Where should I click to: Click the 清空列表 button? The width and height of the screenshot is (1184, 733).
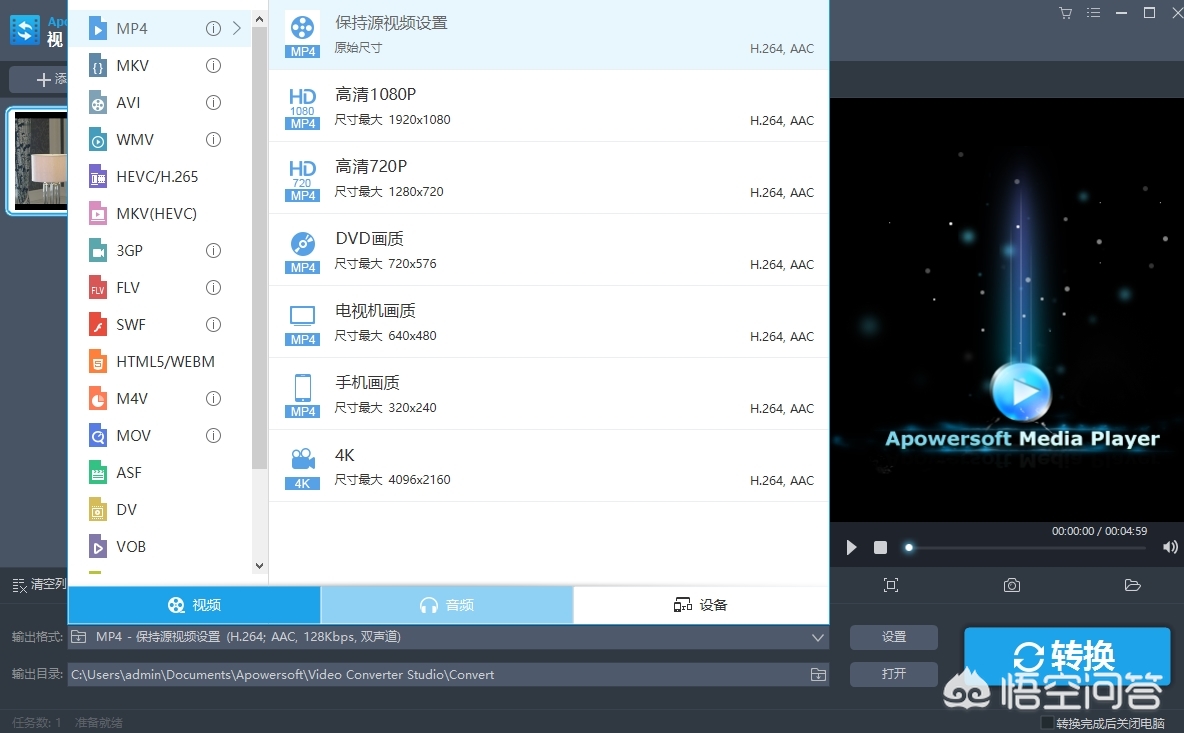click(39, 584)
